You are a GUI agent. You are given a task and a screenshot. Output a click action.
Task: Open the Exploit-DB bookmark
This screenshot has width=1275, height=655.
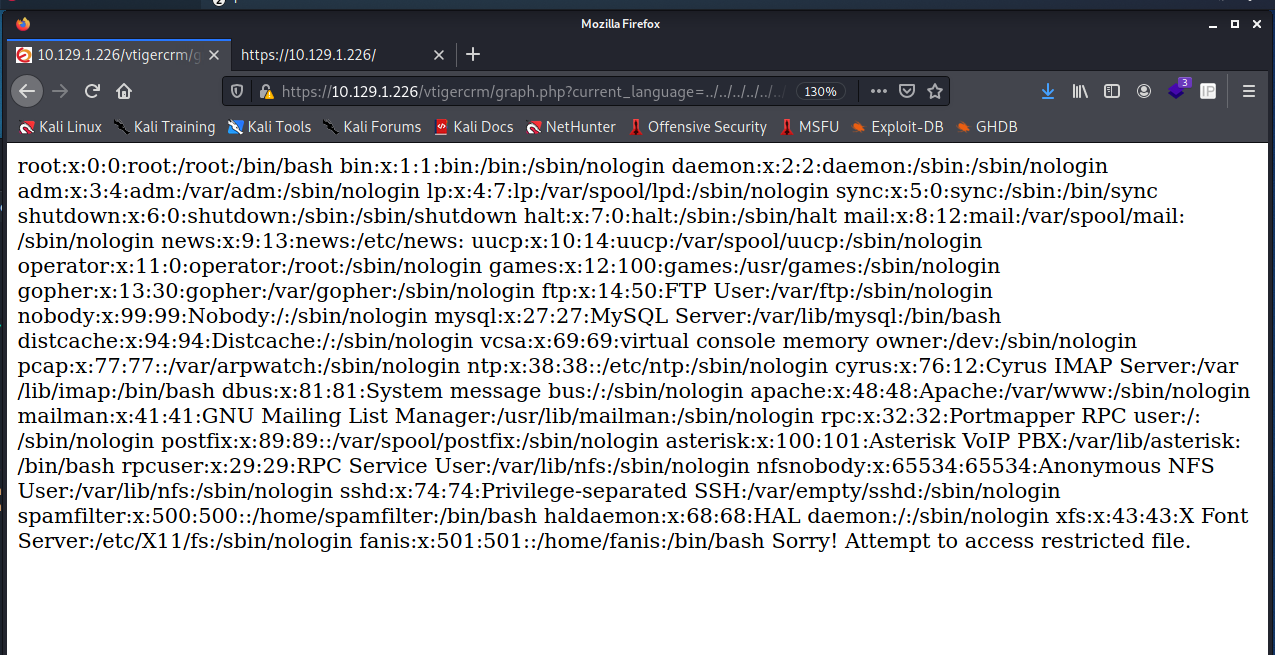coord(897,127)
